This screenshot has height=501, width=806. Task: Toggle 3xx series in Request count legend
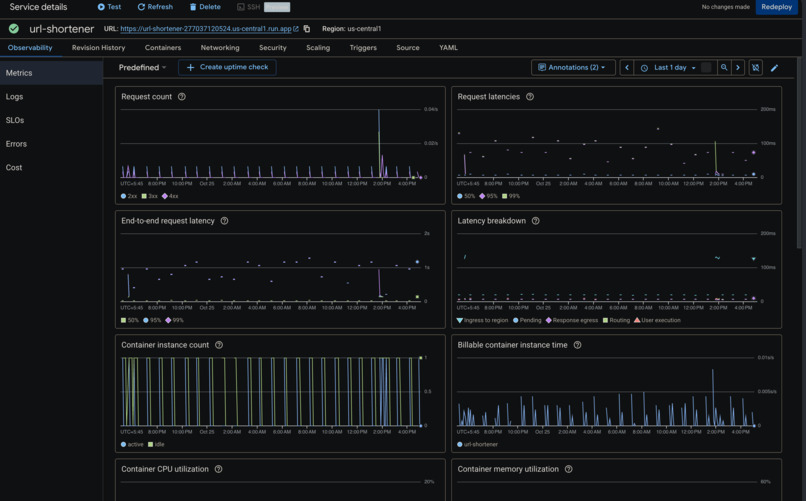pos(150,196)
